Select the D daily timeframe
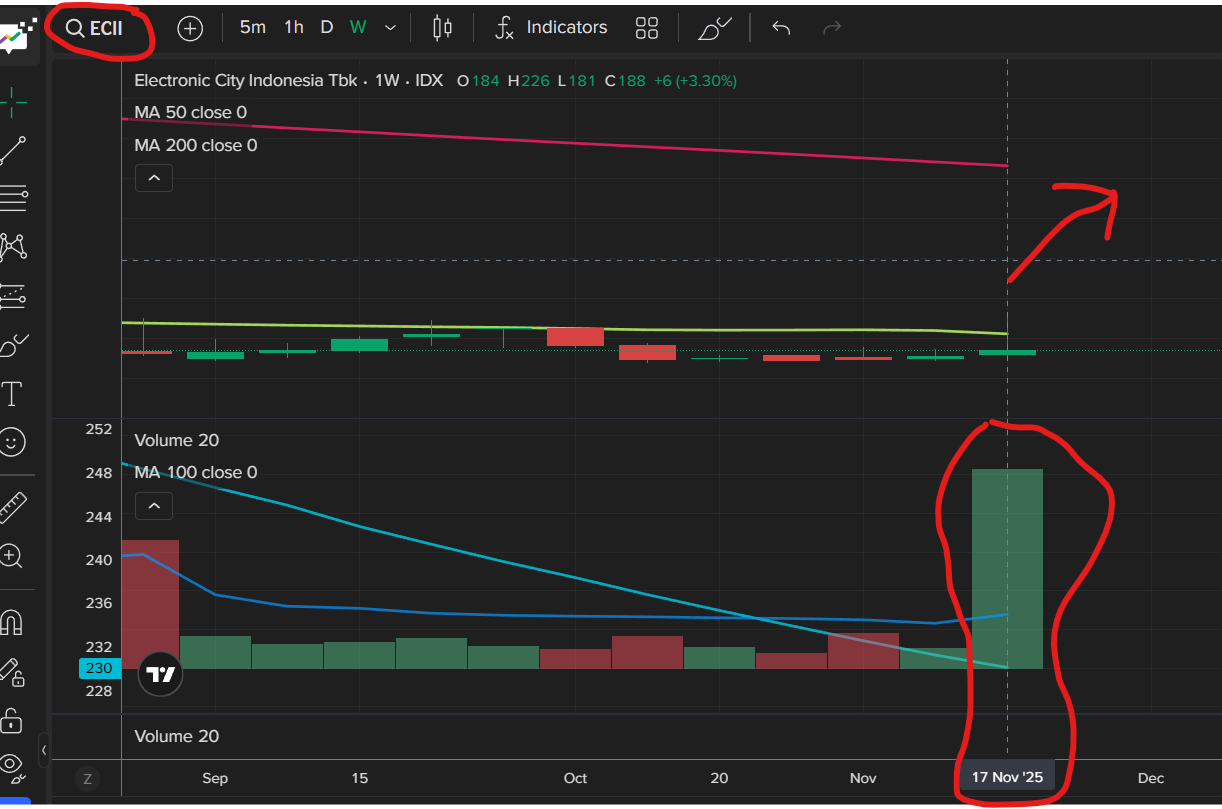Screen dimensions: 1222x809 pyautogui.click(x=326, y=27)
